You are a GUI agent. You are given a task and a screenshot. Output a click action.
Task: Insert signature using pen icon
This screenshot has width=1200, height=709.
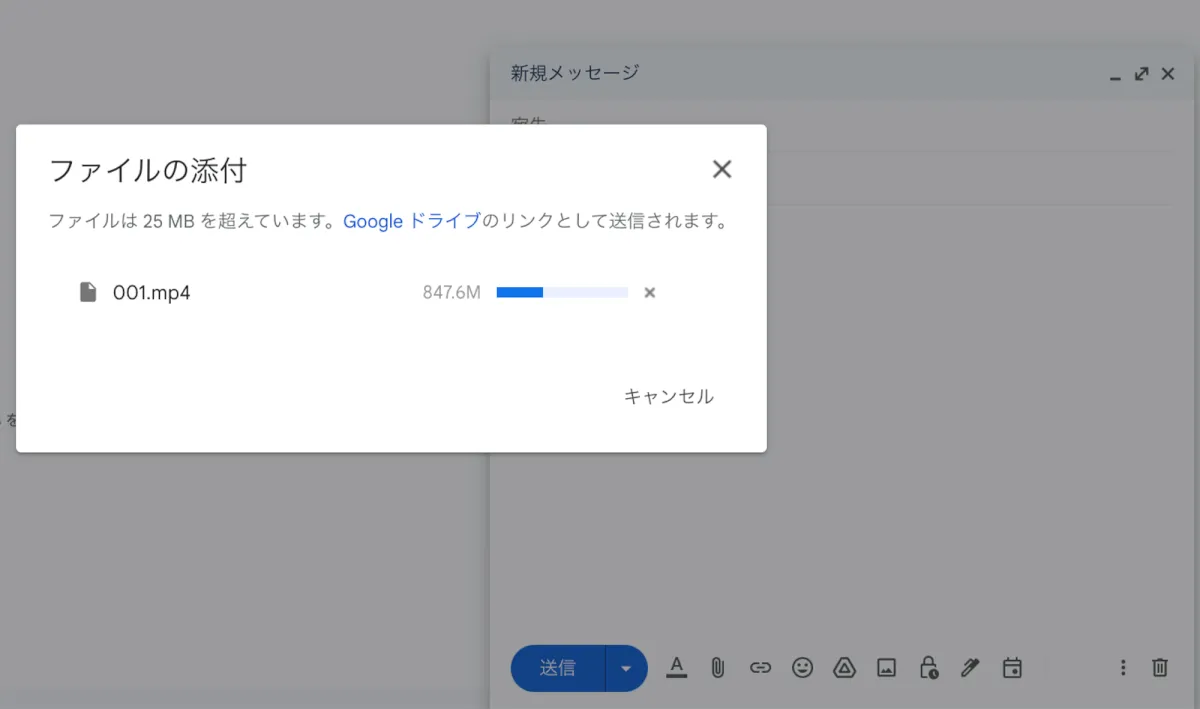970,668
